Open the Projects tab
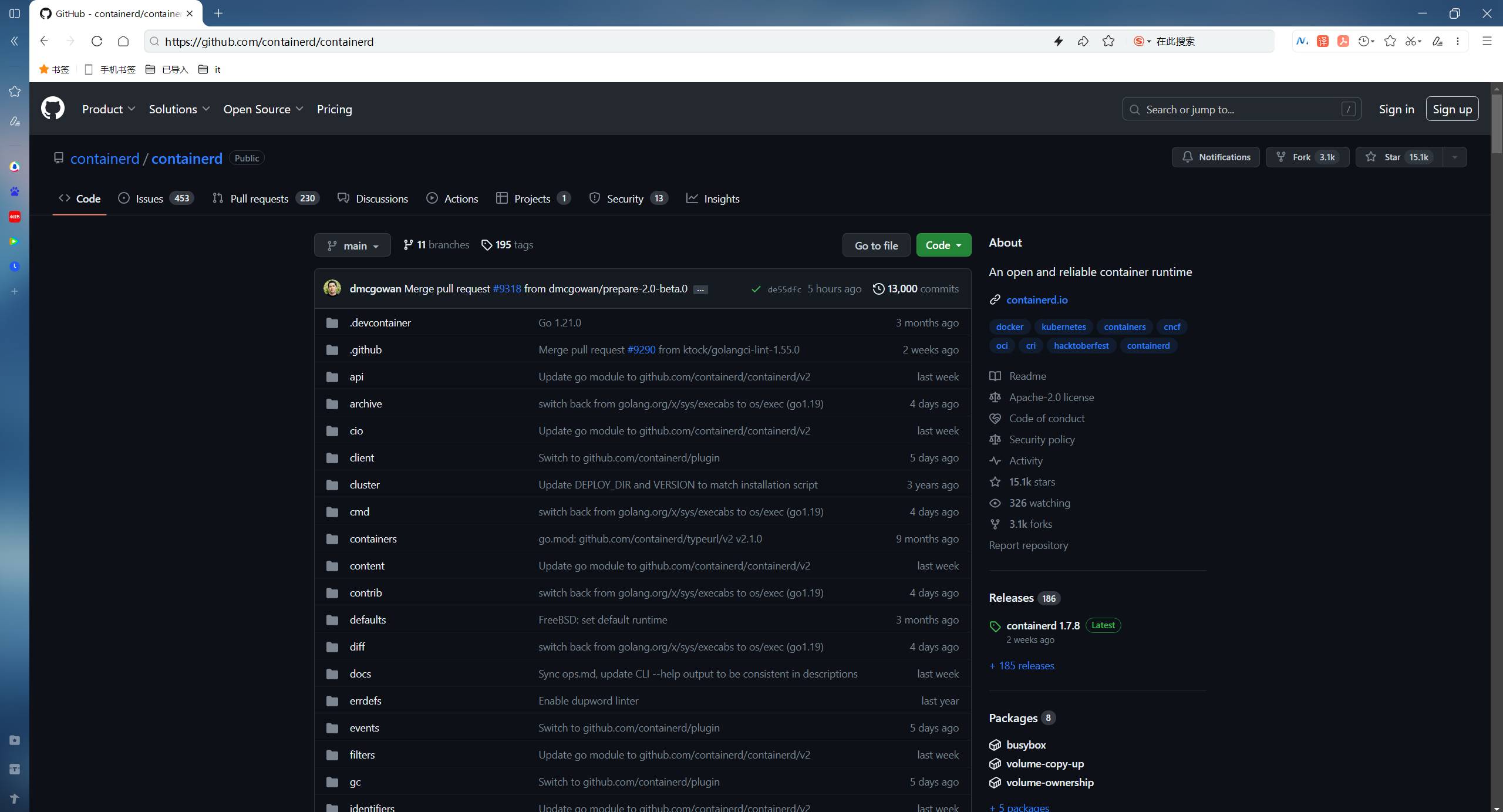 coord(533,198)
